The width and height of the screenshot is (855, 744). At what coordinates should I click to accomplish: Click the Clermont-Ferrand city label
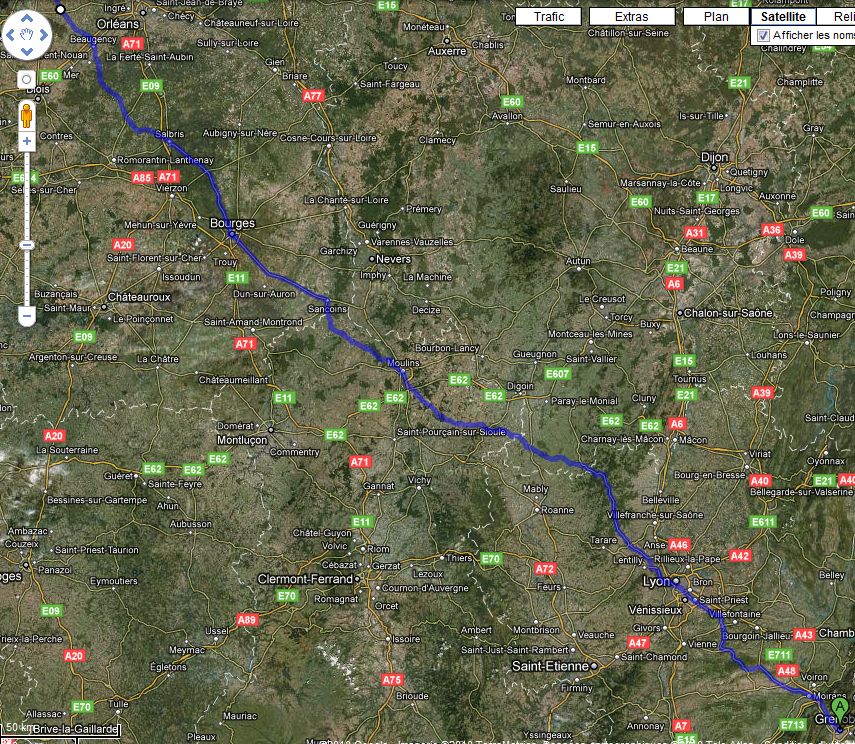point(305,579)
